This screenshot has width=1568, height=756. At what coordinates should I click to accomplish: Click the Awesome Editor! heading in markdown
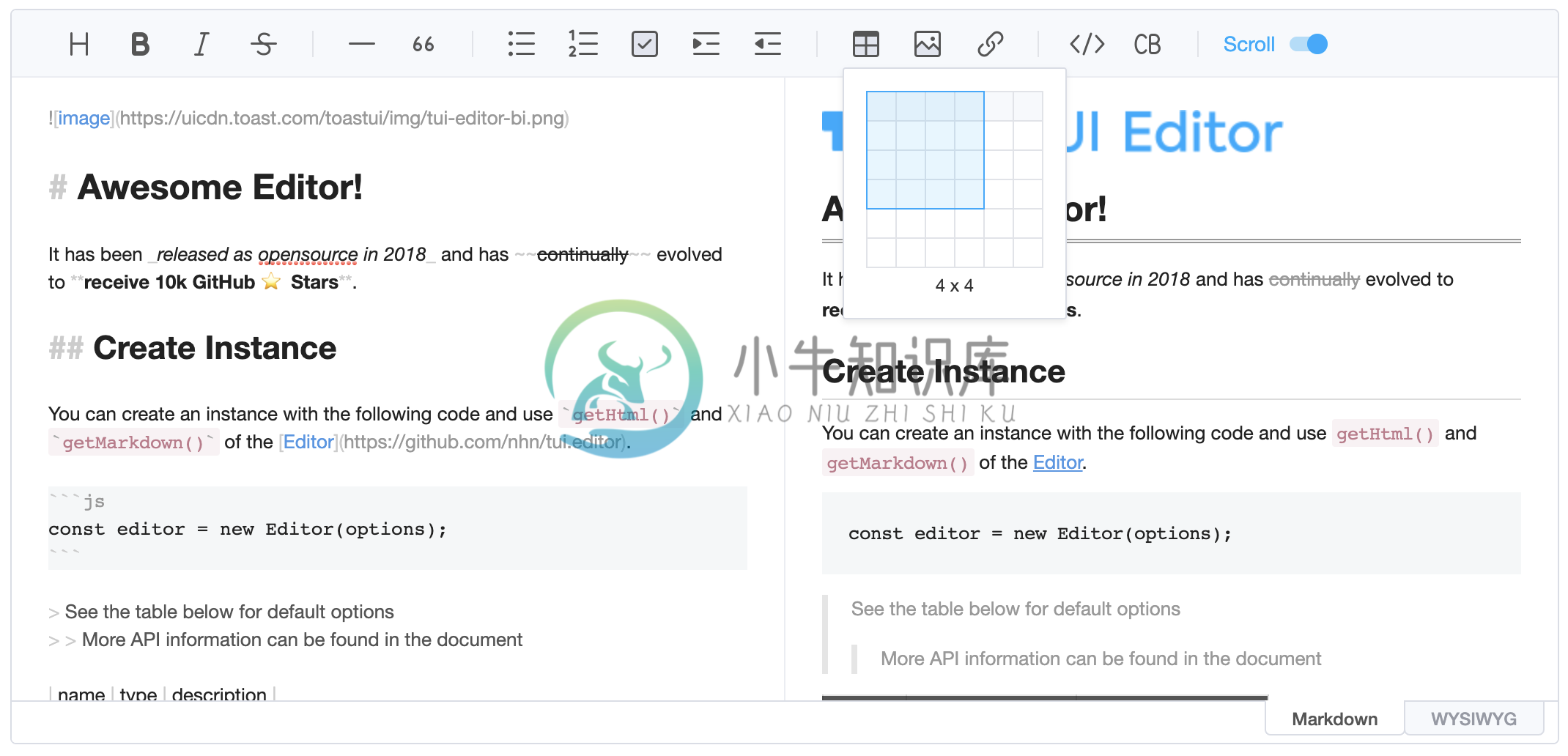220,188
